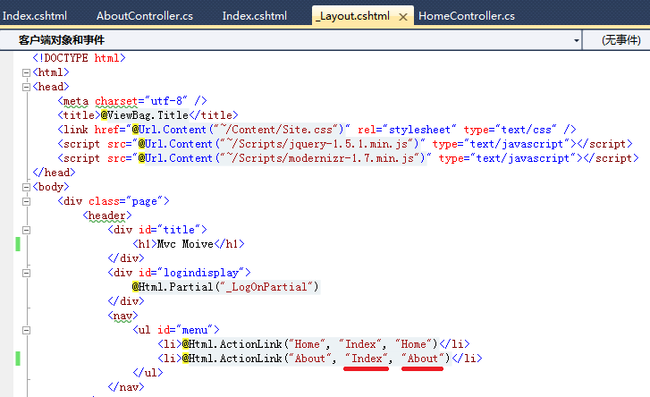Click the <header> tag
Viewport: 650px width, 397px height.
(x=107, y=216)
